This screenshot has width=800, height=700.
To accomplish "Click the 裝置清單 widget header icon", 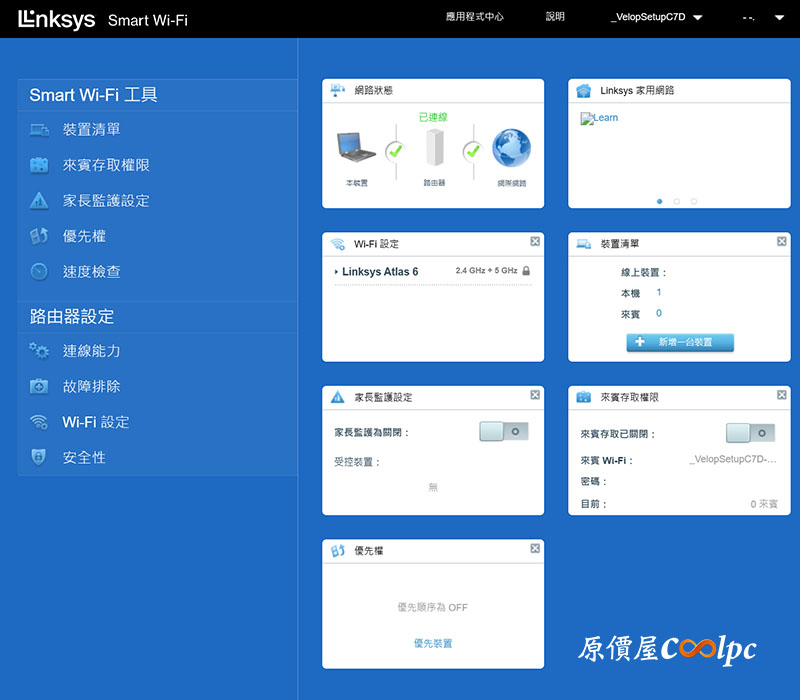I will click(x=584, y=244).
